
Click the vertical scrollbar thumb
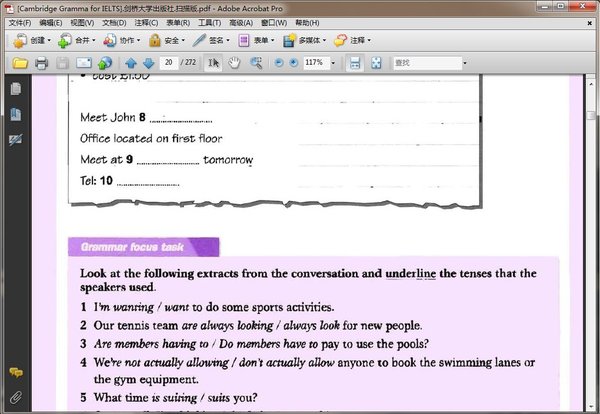[x=591, y=116]
